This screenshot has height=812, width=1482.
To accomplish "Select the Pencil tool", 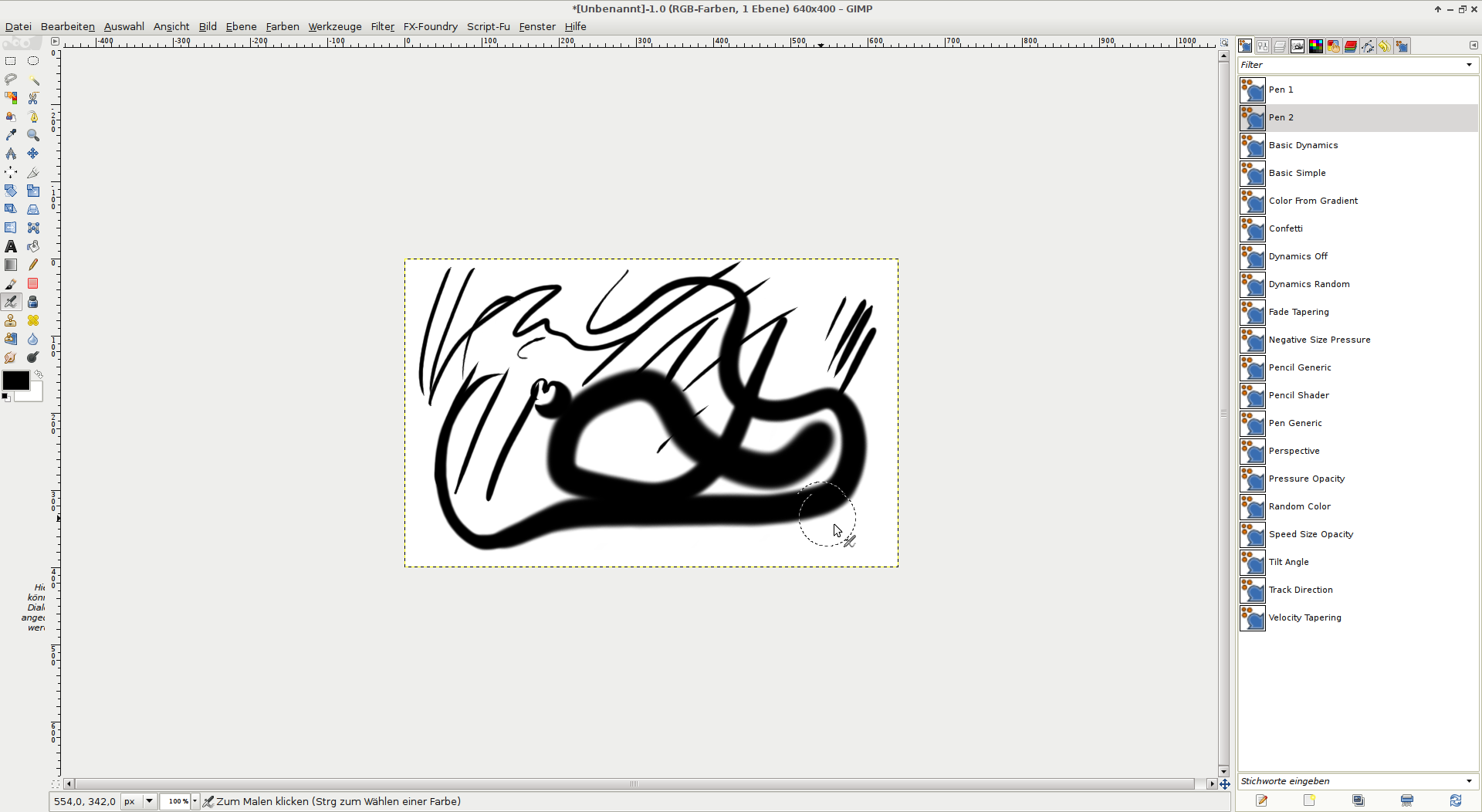I will (x=33, y=265).
